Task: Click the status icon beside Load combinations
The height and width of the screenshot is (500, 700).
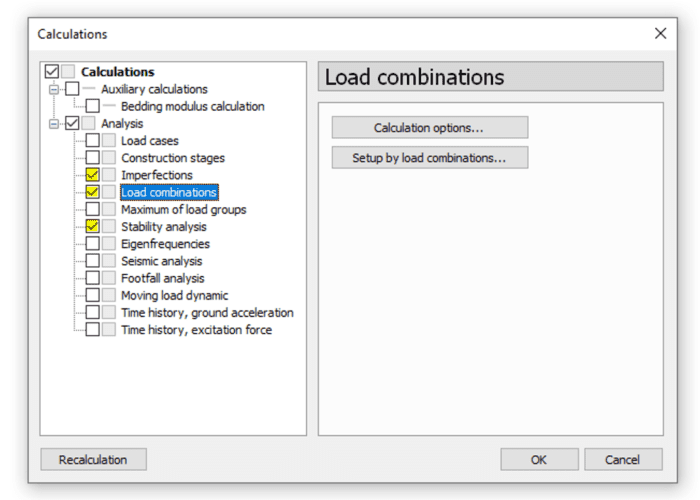Action: pos(108,192)
